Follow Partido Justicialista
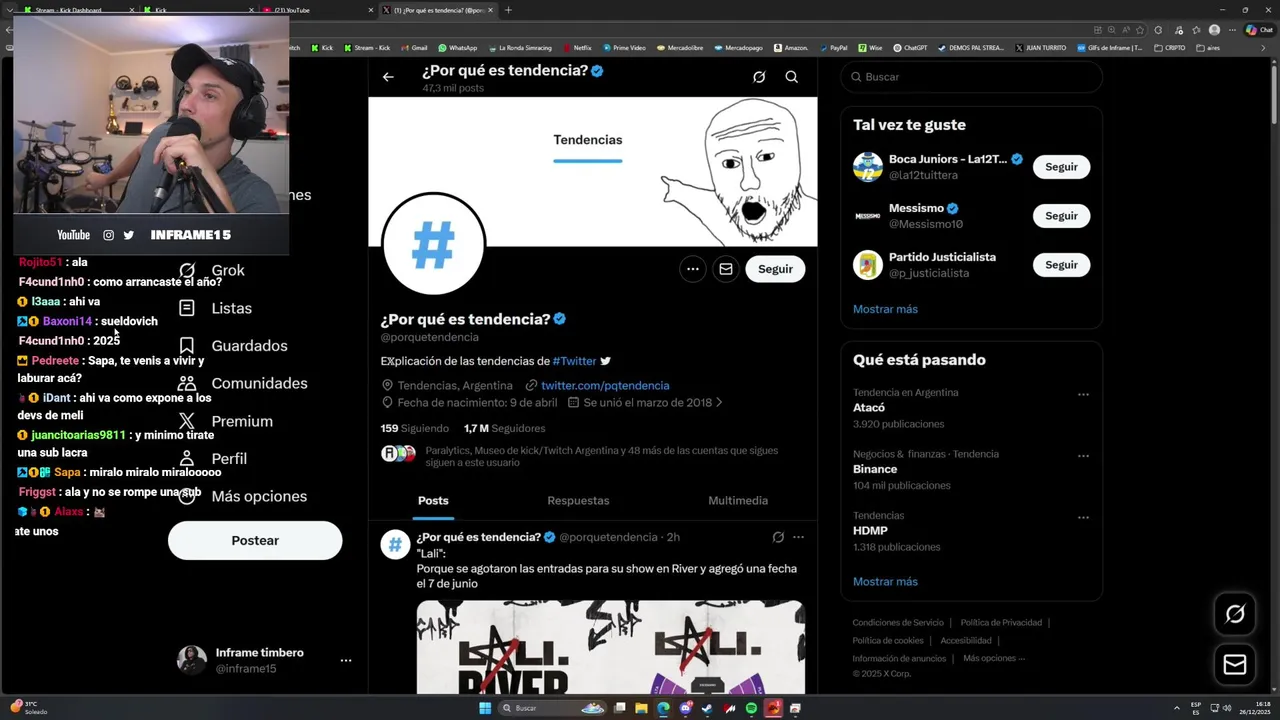 pos(1061,265)
